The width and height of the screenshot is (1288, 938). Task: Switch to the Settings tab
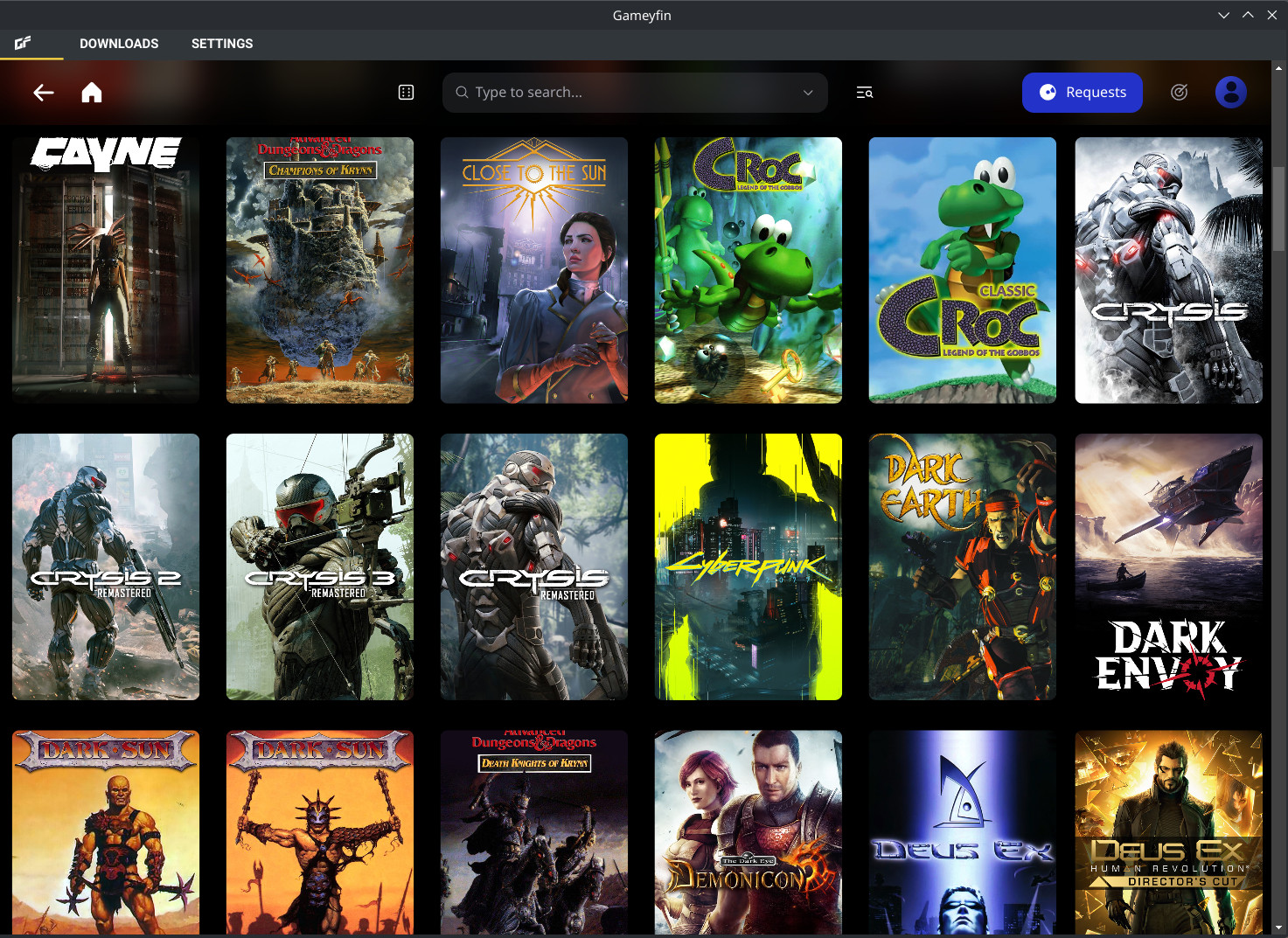pos(222,44)
